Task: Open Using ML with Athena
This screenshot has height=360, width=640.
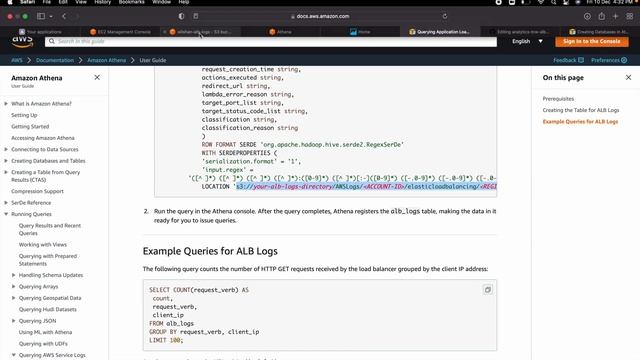Action: click(x=45, y=332)
